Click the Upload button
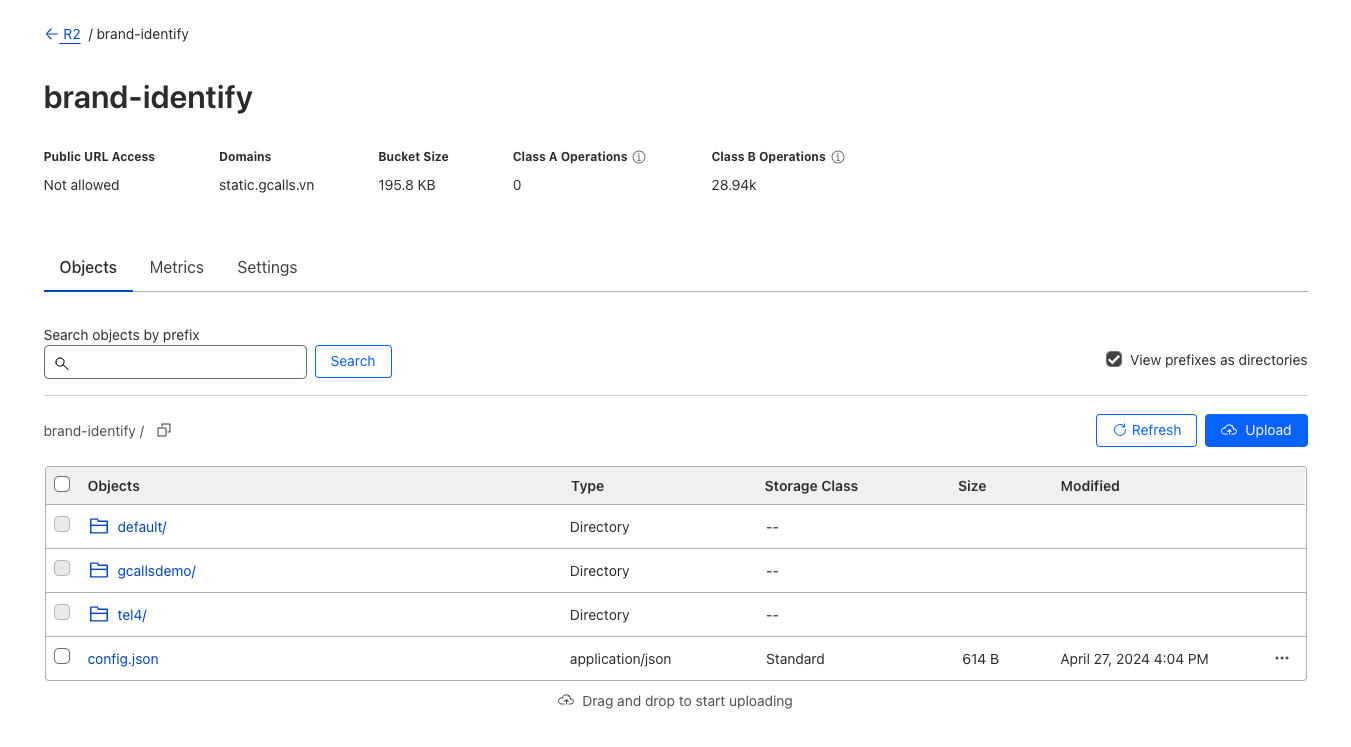The image size is (1351, 747). tap(1255, 430)
